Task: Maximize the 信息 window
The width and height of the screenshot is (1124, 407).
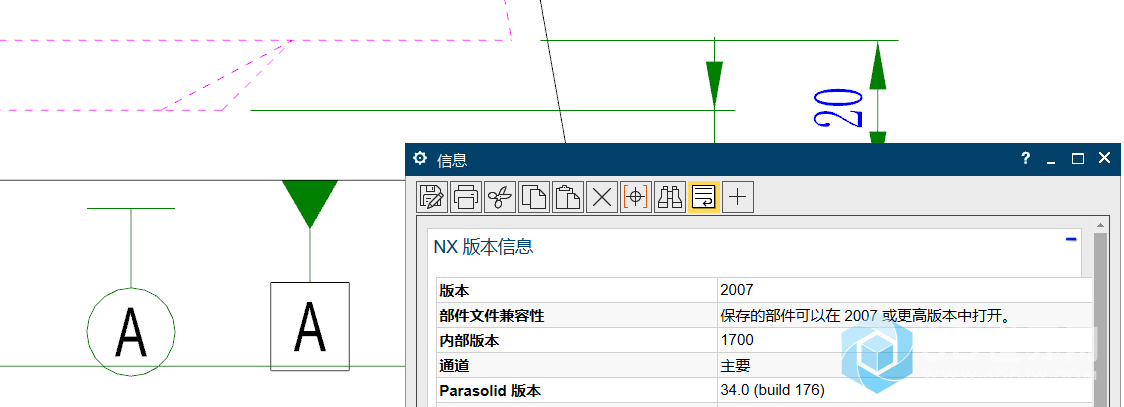Action: [x=1077, y=158]
